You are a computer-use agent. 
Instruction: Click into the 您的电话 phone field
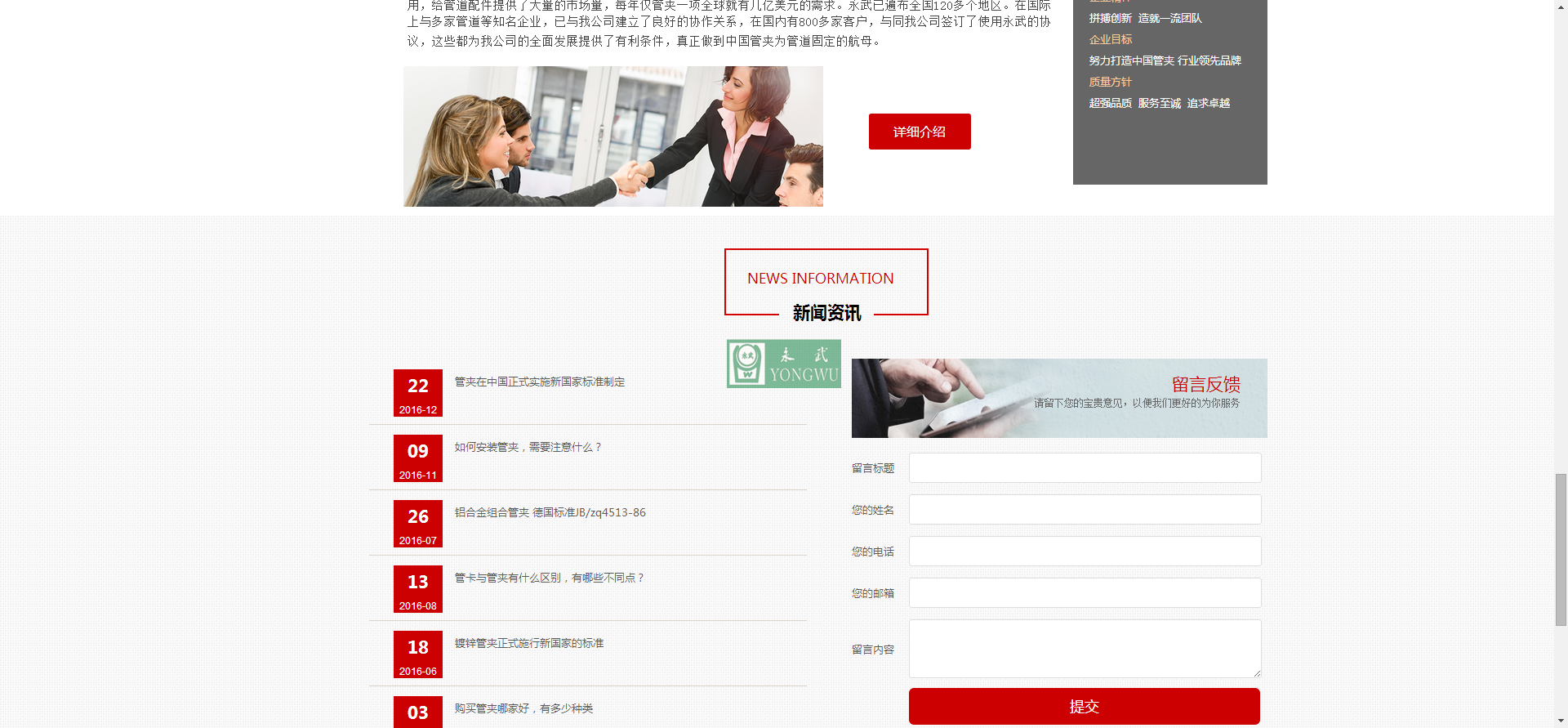pos(1085,552)
